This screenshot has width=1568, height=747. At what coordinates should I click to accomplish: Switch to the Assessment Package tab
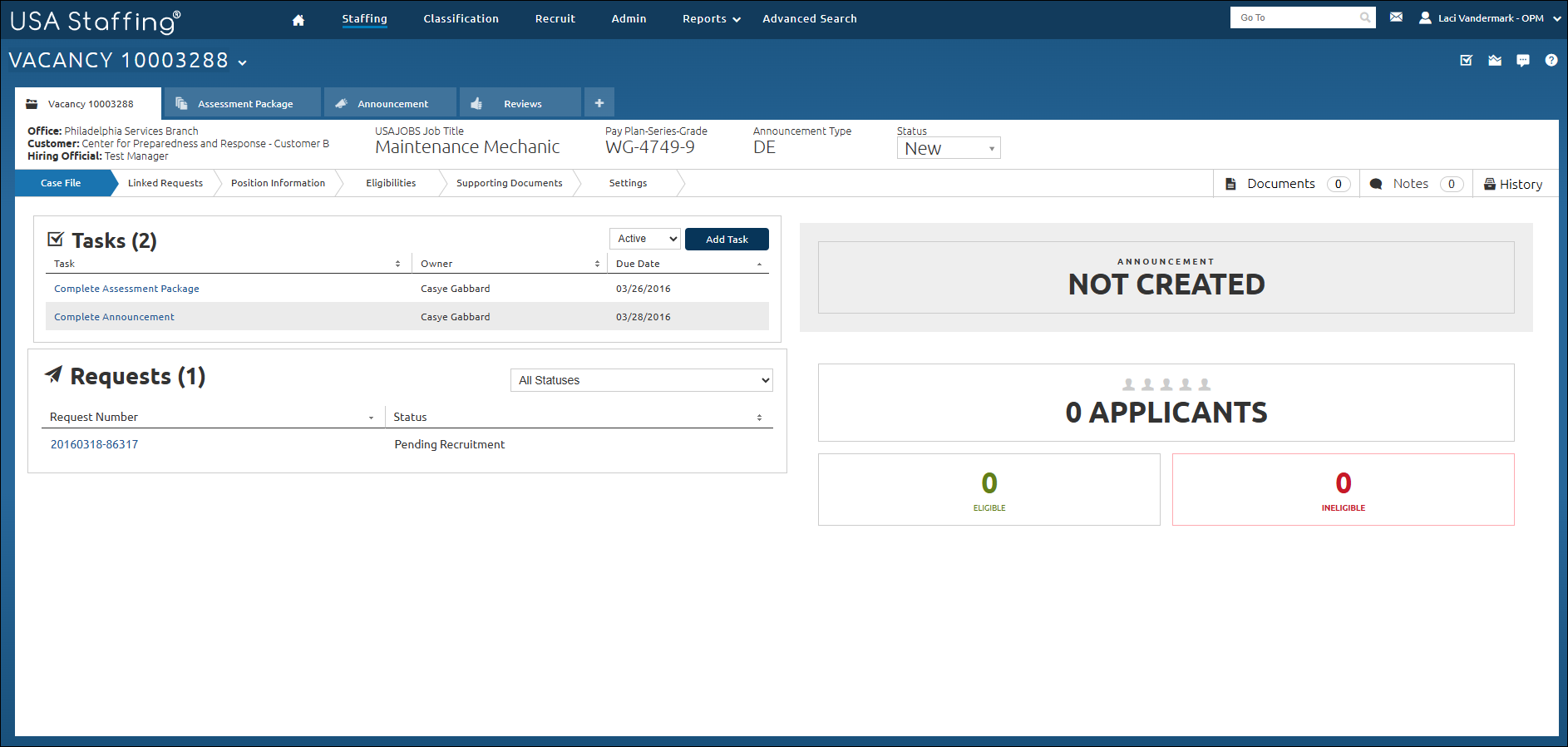pyautogui.click(x=245, y=104)
